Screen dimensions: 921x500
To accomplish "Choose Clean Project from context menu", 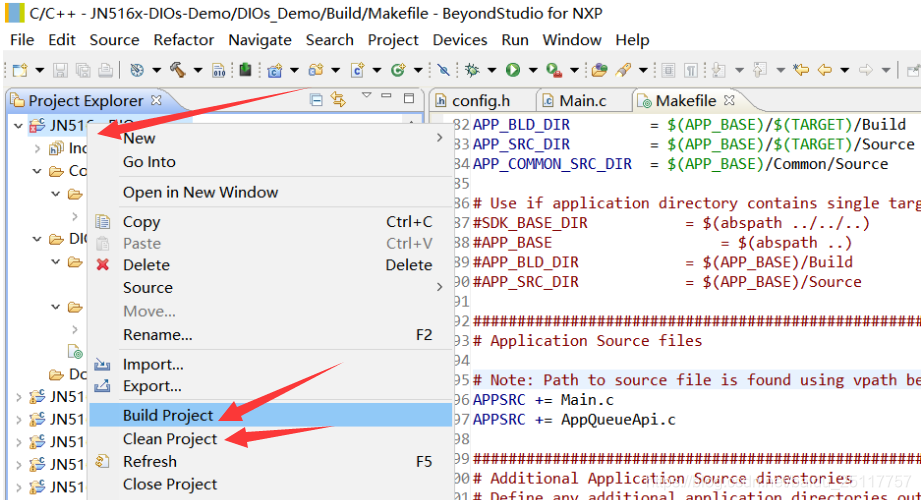I will pyautogui.click(x=271, y=438).
